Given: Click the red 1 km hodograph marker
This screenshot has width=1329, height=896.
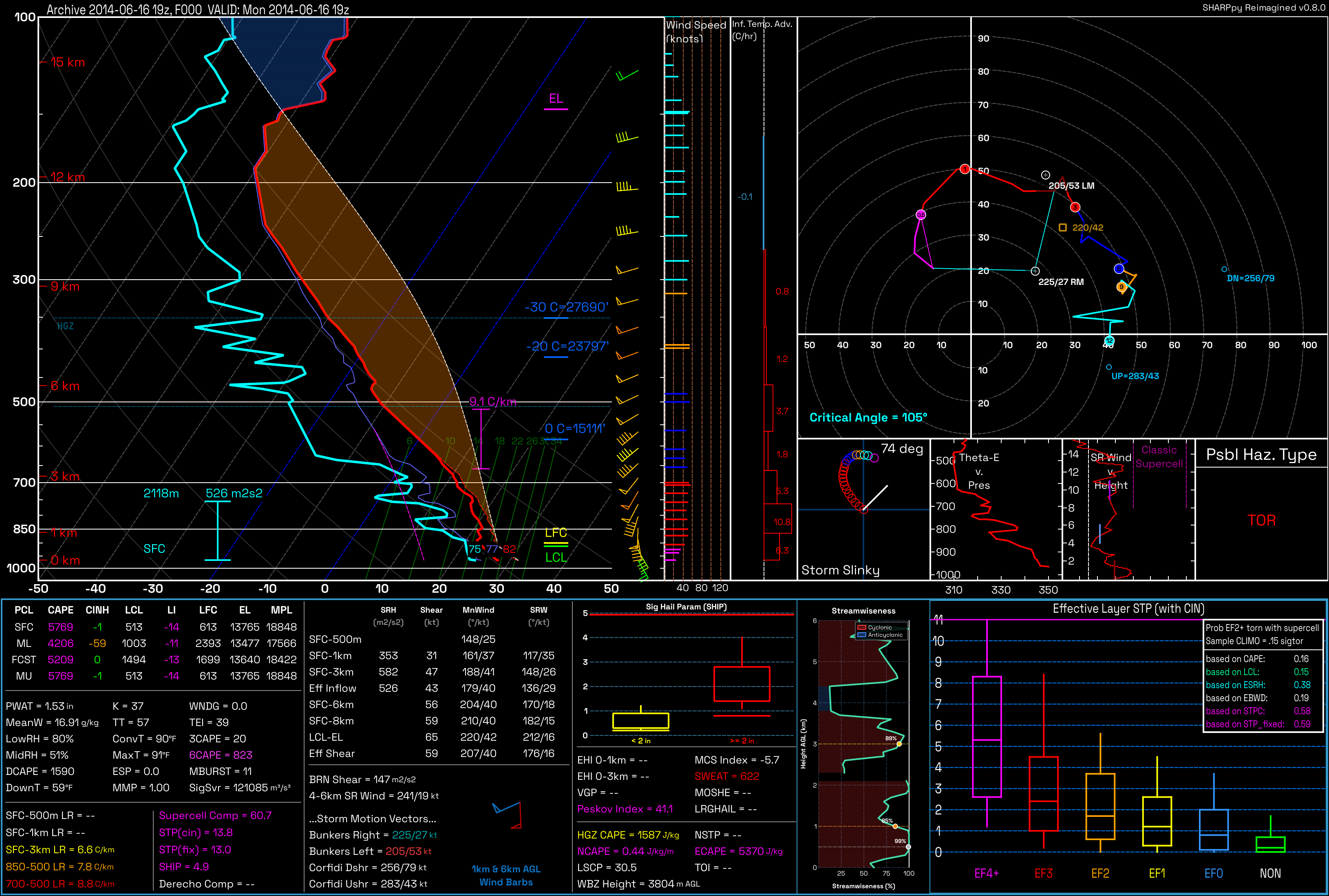Looking at the screenshot, I should point(965,169).
